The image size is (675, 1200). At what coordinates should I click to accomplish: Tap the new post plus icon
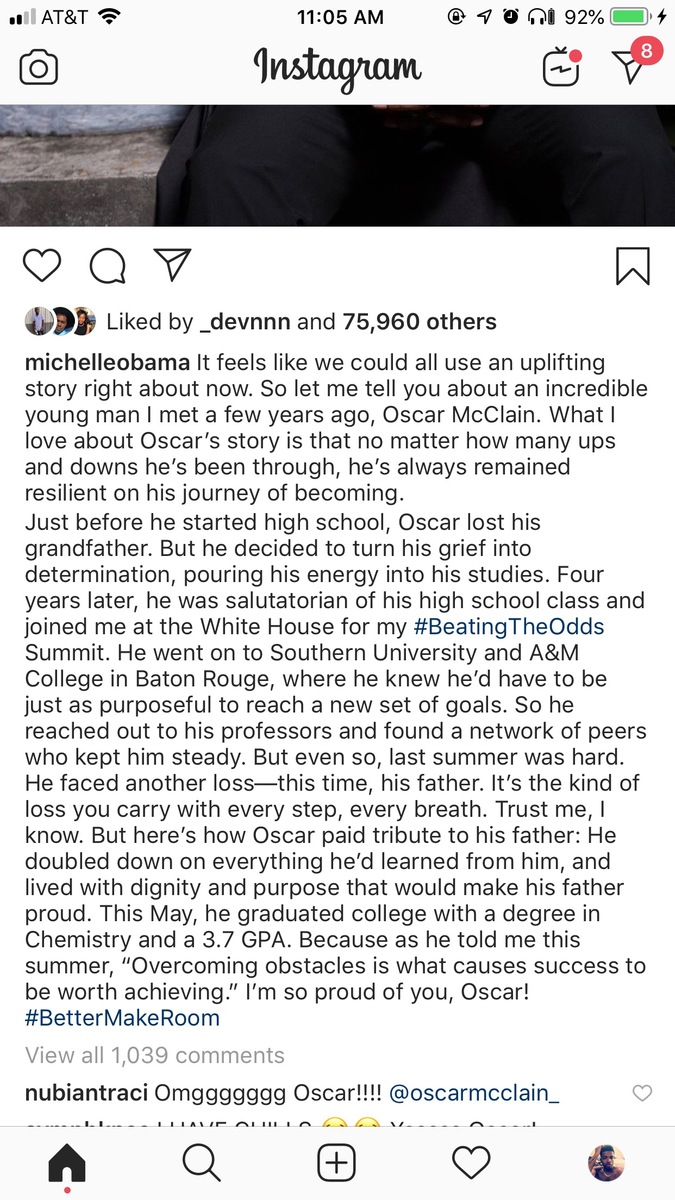tap(337, 1162)
